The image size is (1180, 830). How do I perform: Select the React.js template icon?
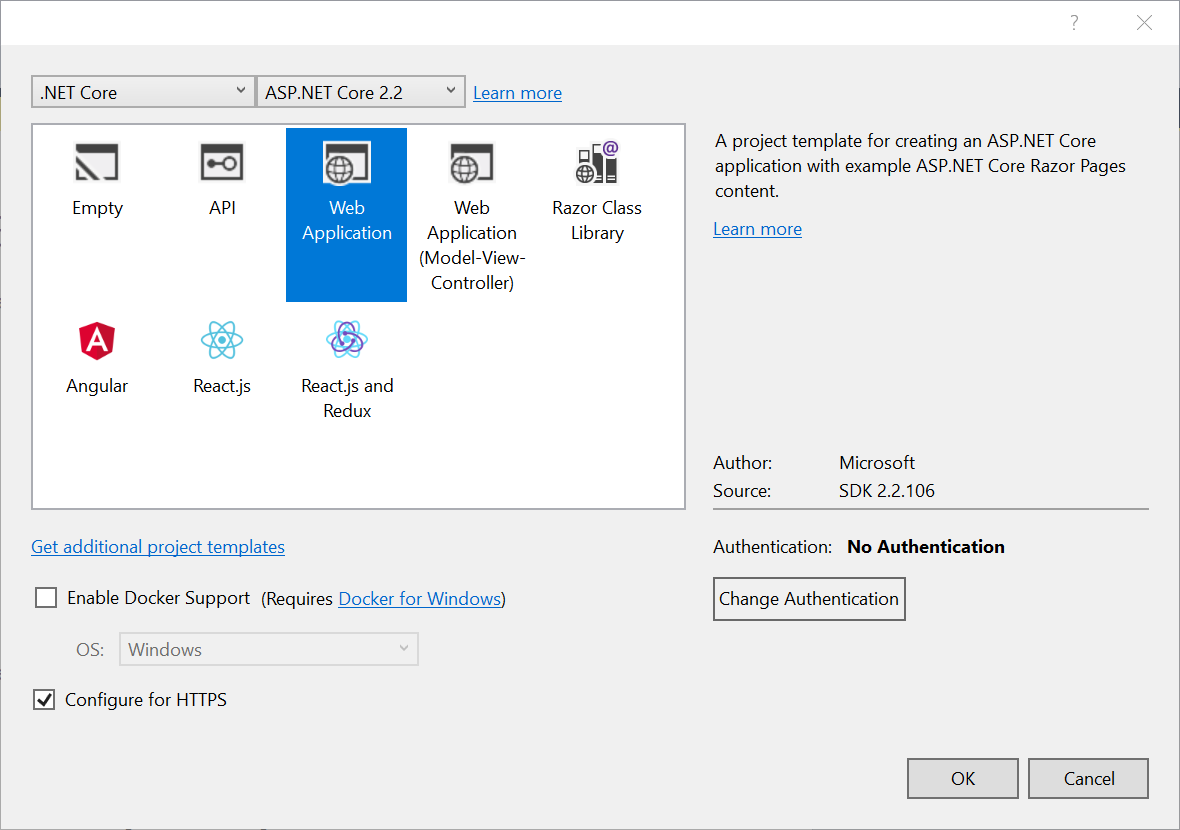(x=222, y=340)
